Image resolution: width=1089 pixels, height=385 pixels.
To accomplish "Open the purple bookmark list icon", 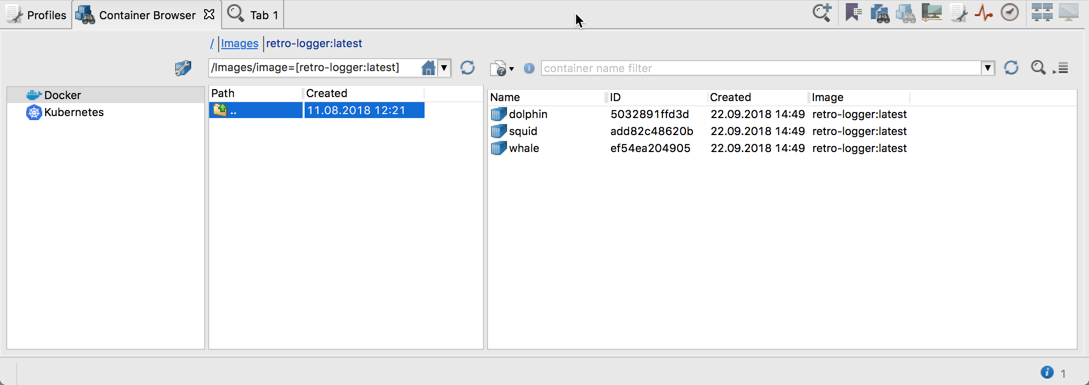I will click(854, 13).
